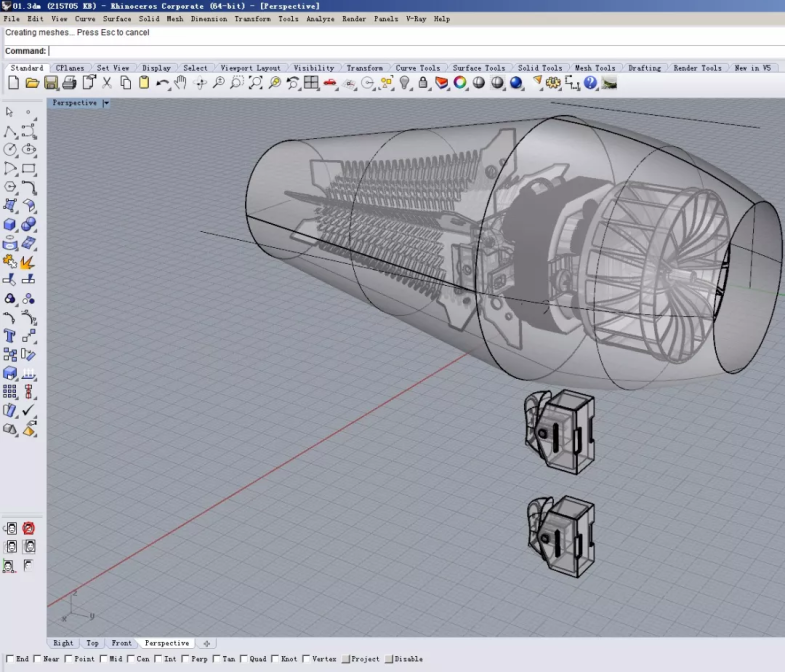This screenshot has width=785, height=672.
Task: Switch to the Curve Tools toolbar tab
Action: (417, 68)
